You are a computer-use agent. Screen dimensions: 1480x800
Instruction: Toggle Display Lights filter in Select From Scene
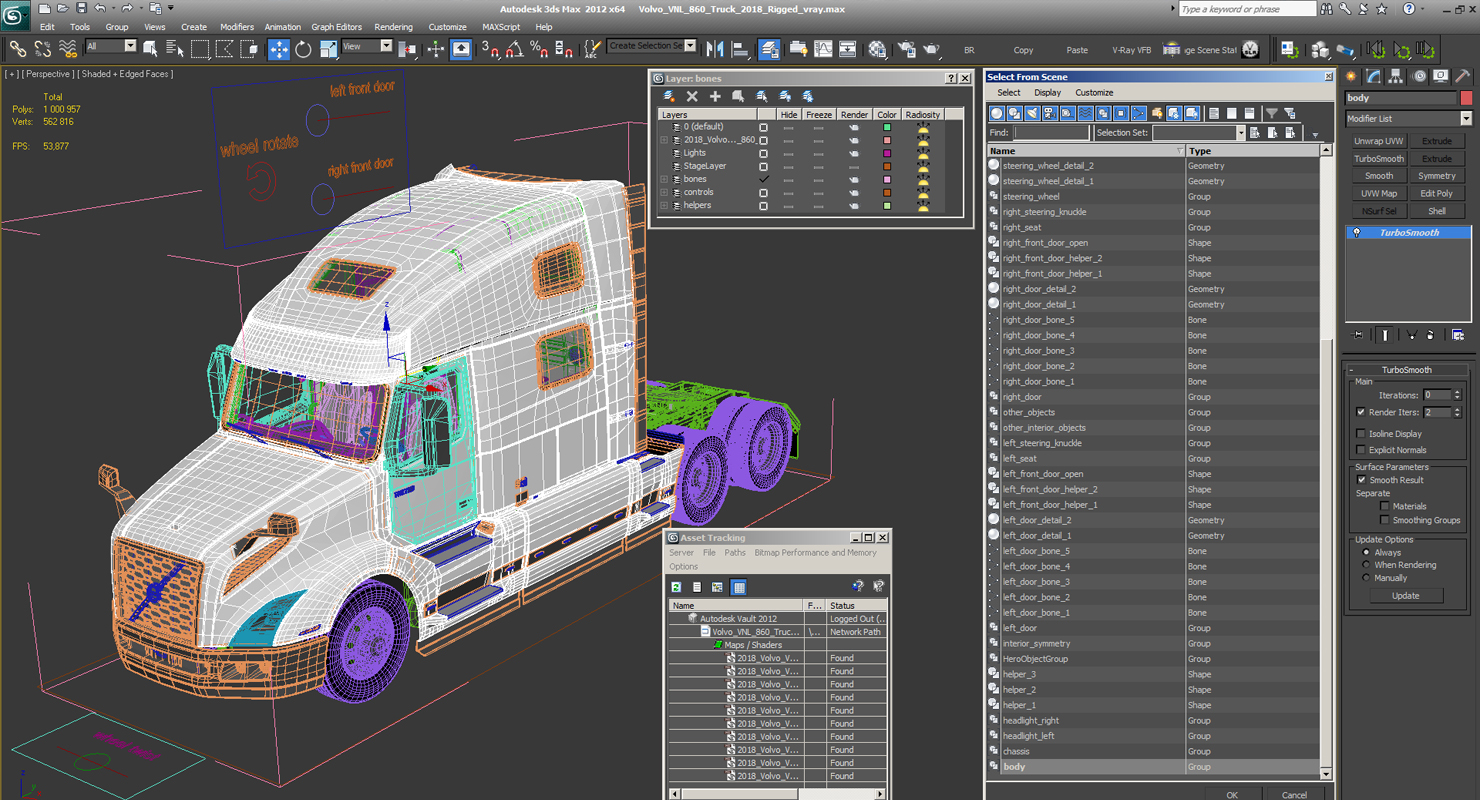coord(1032,113)
